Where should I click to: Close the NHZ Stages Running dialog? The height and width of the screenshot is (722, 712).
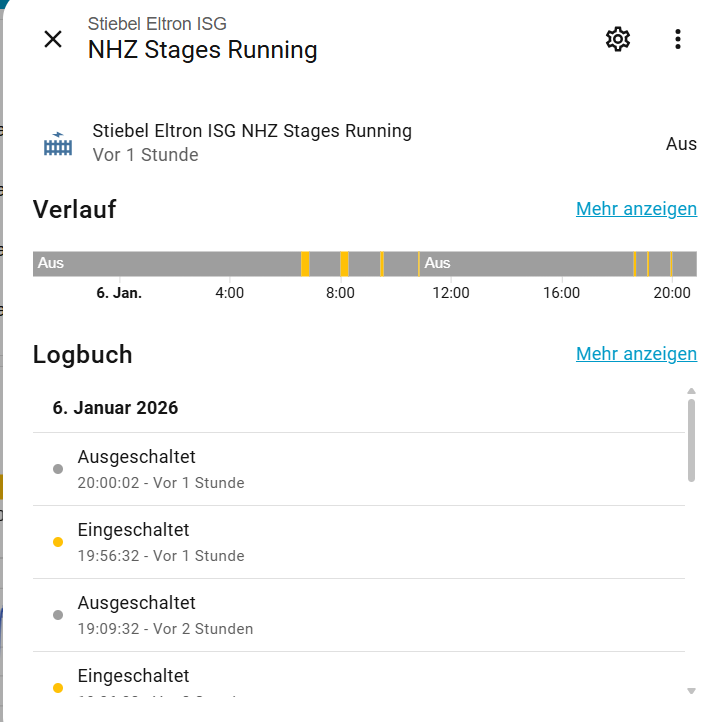tap(53, 39)
